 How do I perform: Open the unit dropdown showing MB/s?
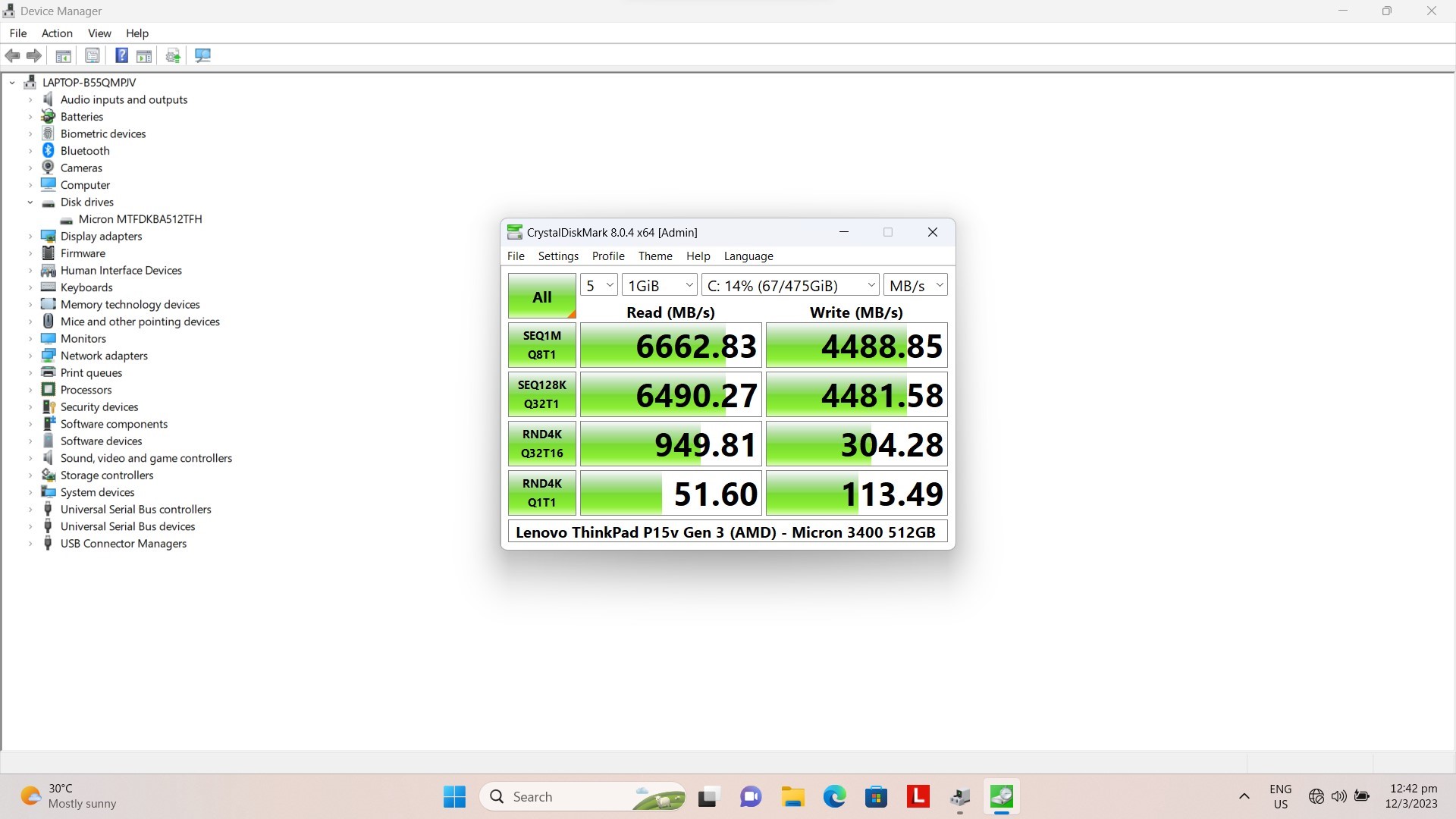click(x=915, y=285)
